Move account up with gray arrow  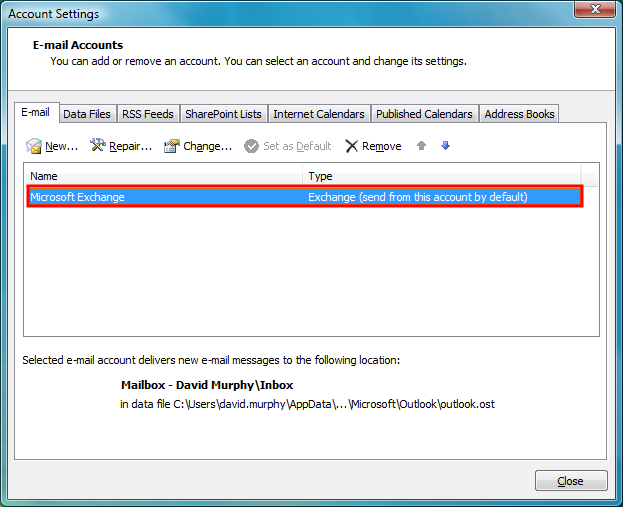pos(422,146)
